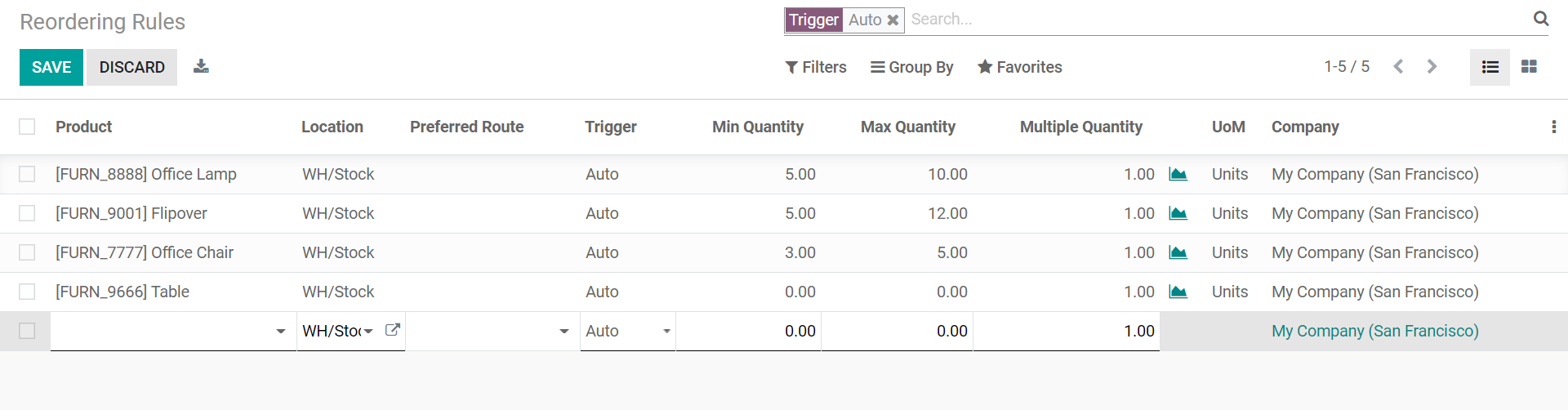Sort by Location column header
Viewport: 1568px width, 410px height.
pos(332,127)
